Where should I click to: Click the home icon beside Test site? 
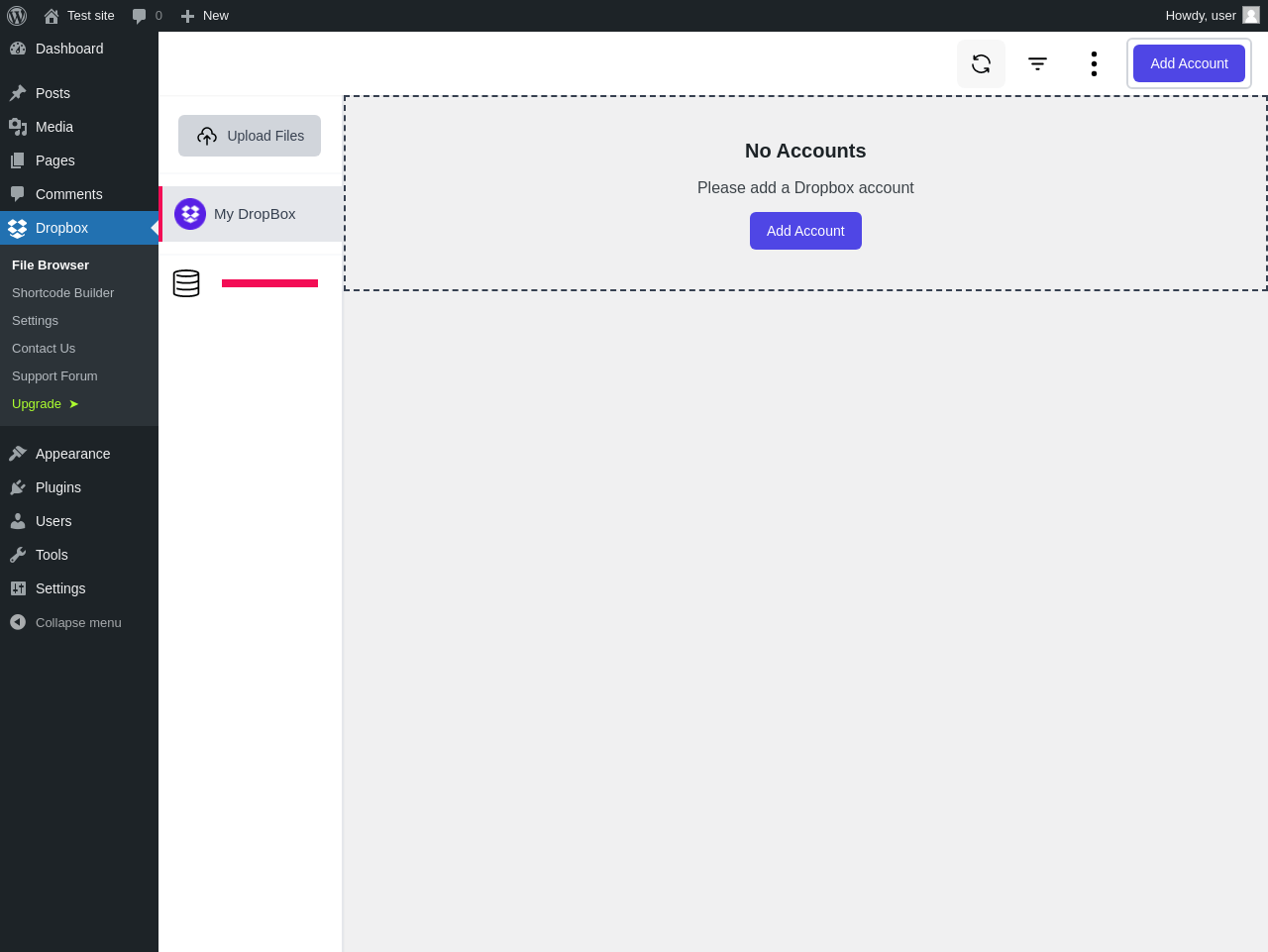coord(52,16)
